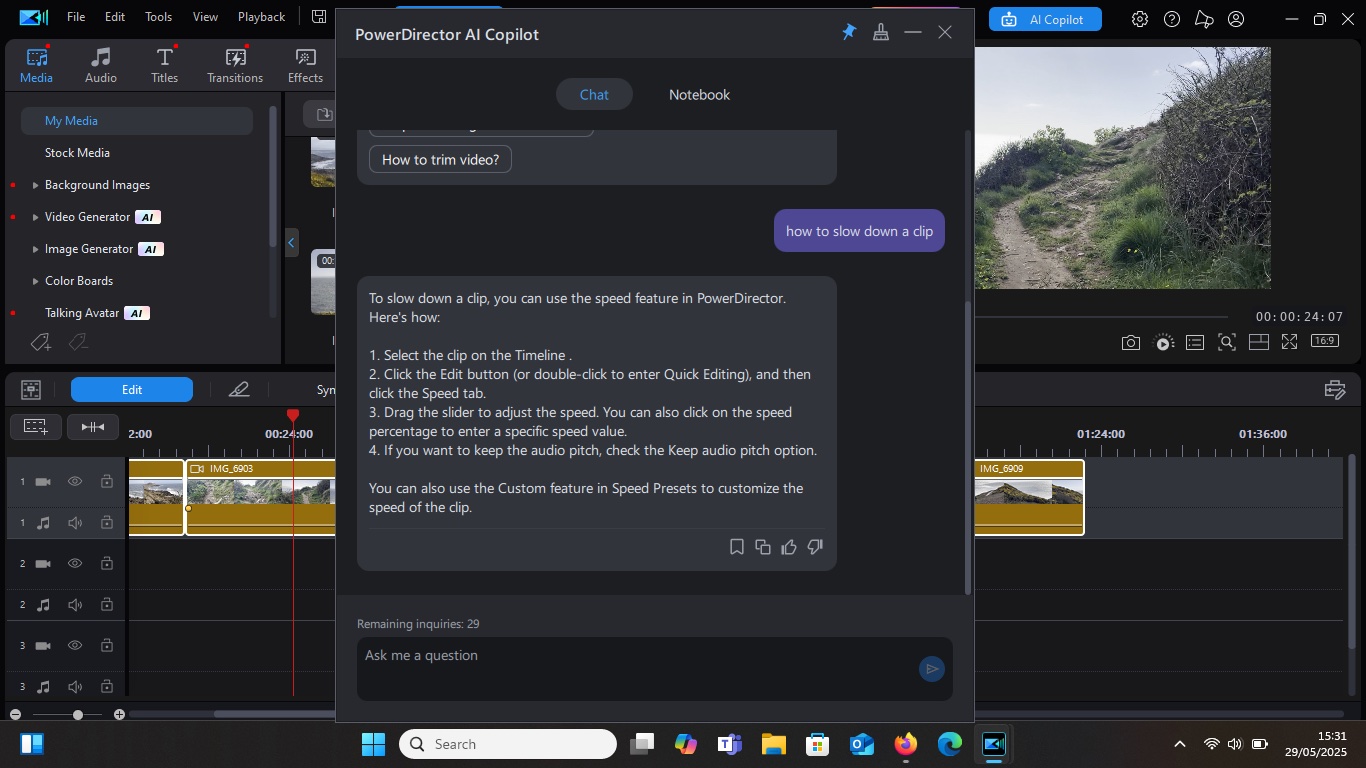The image size is (1366, 768).
Task: Click the add tag icon
Action: pyautogui.click(x=41, y=343)
